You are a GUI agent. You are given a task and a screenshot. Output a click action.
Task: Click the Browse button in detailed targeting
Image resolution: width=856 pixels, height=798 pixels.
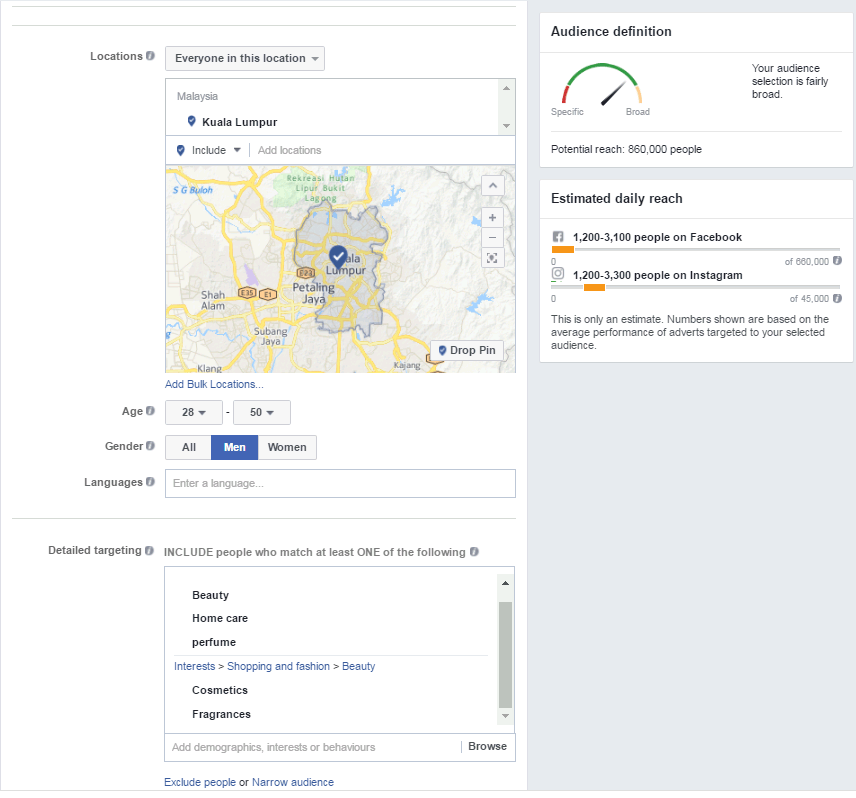coord(487,746)
